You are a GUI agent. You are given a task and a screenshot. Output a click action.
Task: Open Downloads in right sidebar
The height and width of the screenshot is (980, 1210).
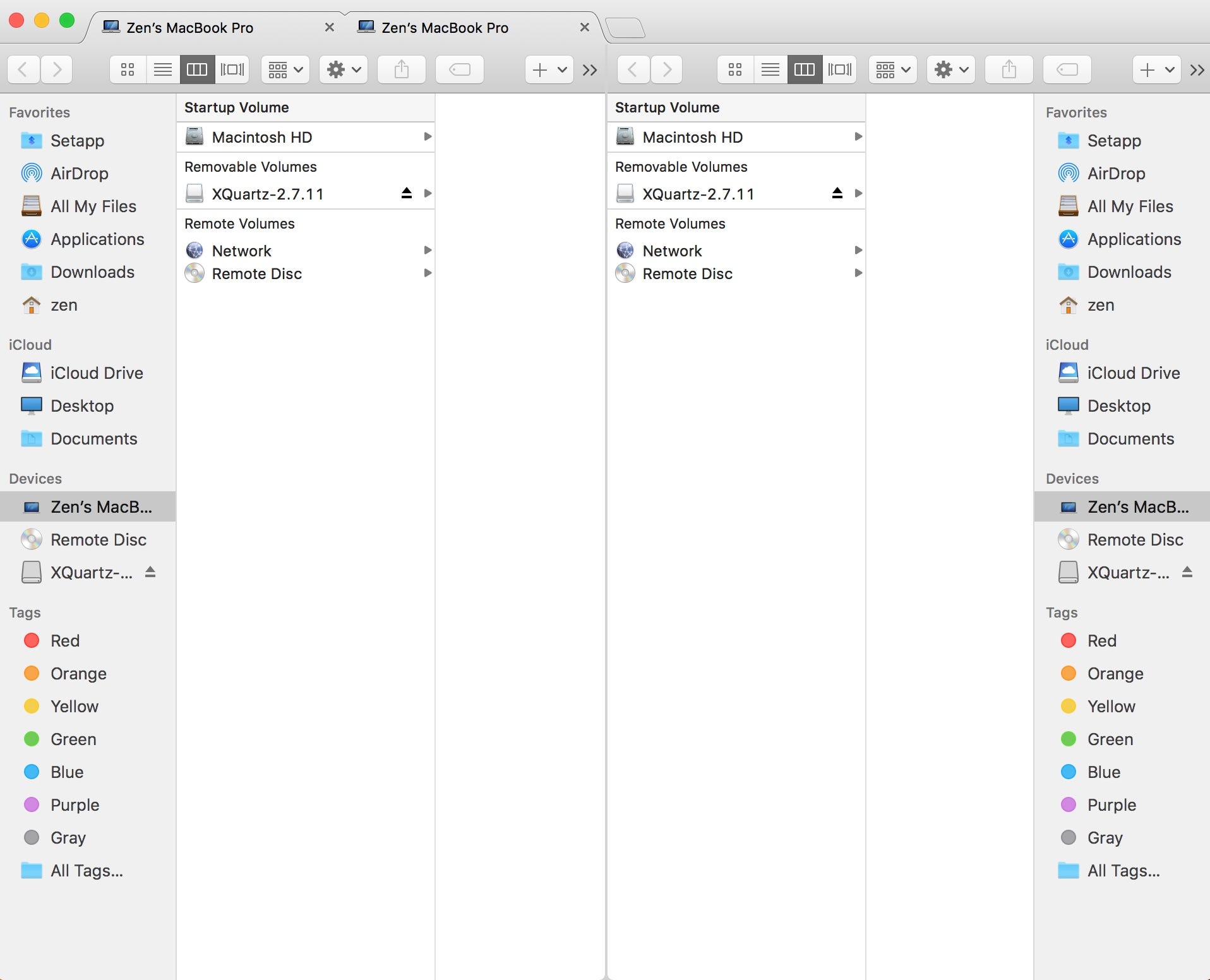coord(1122,272)
